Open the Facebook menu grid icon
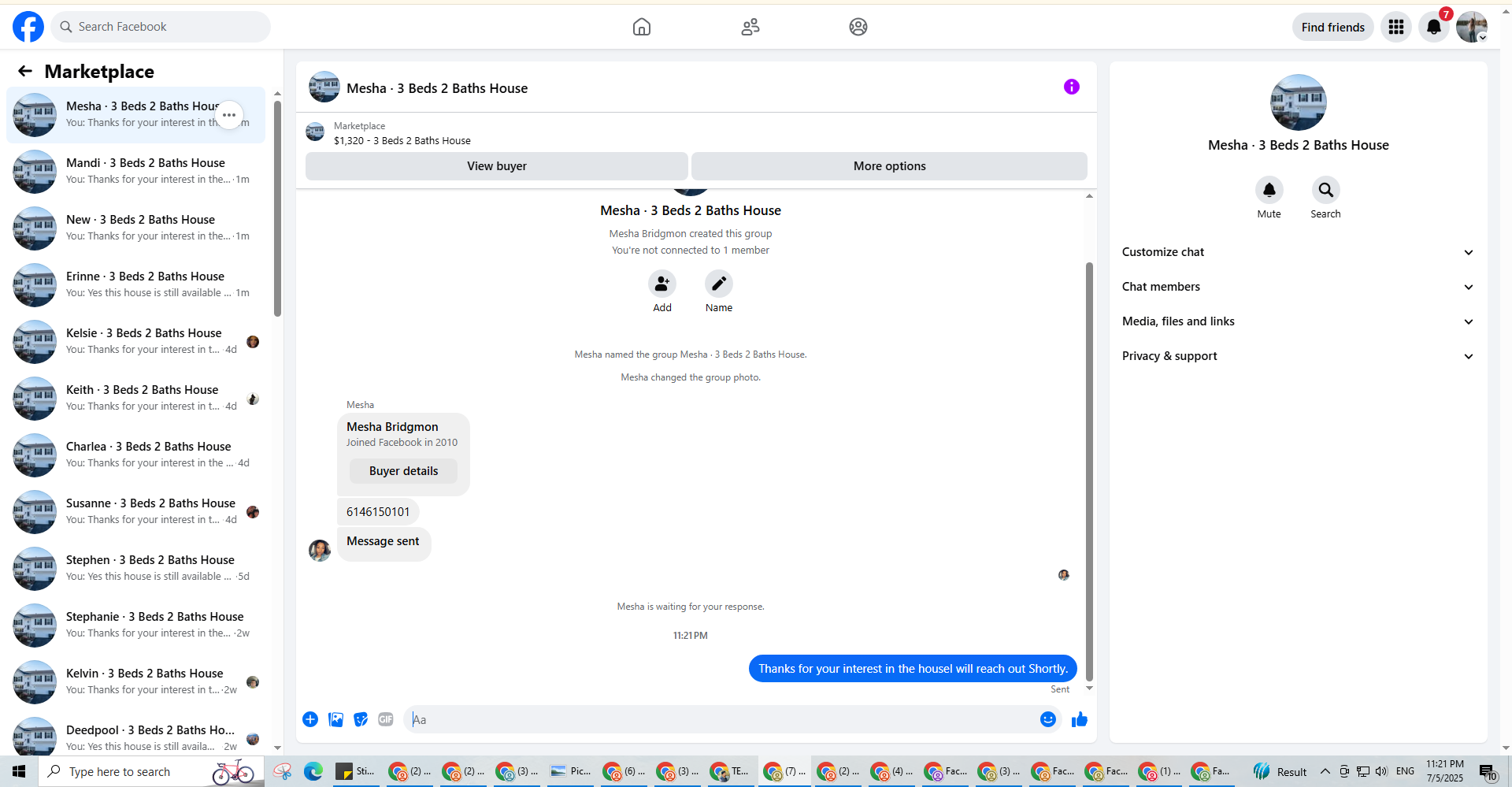1512x787 pixels. tap(1396, 27)
